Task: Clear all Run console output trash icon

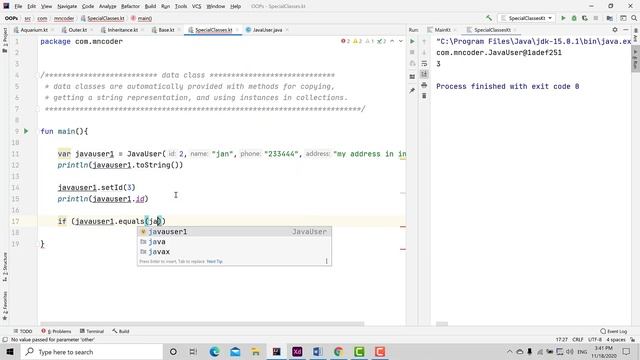Action: click(424, 96)
